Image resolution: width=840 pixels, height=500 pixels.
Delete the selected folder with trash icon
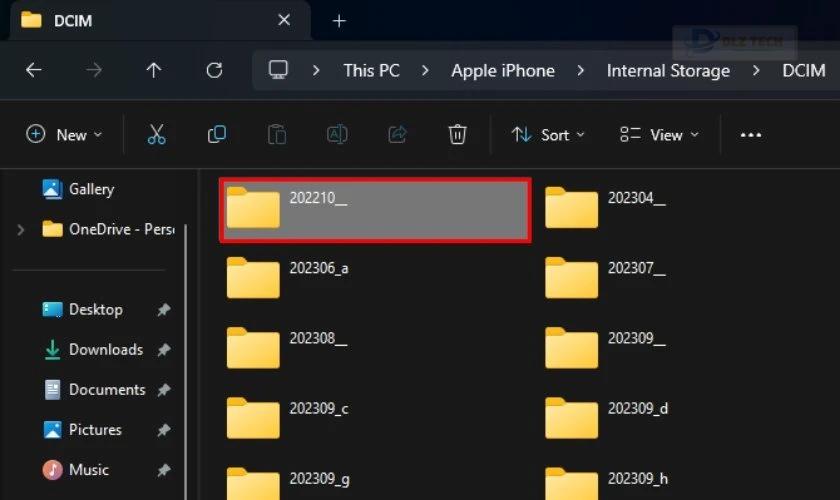click(x=457, y=135)
